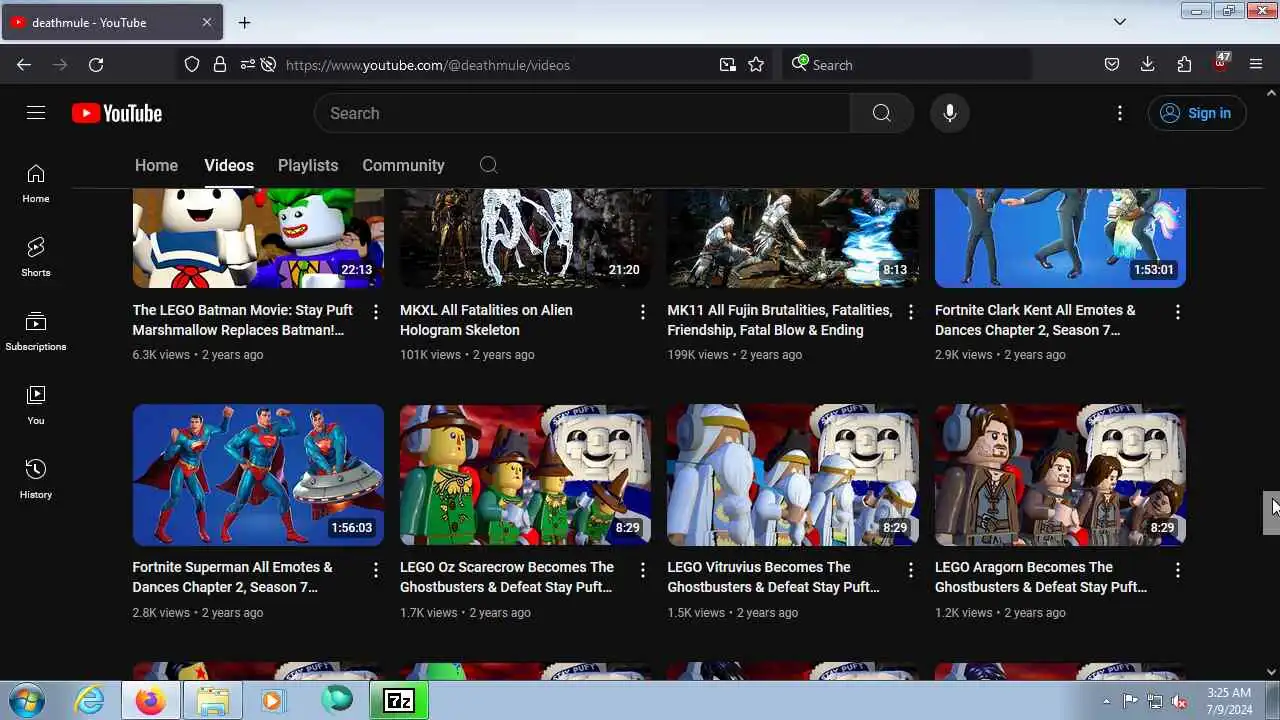Click the YouTube search input field

pos(582,113)
